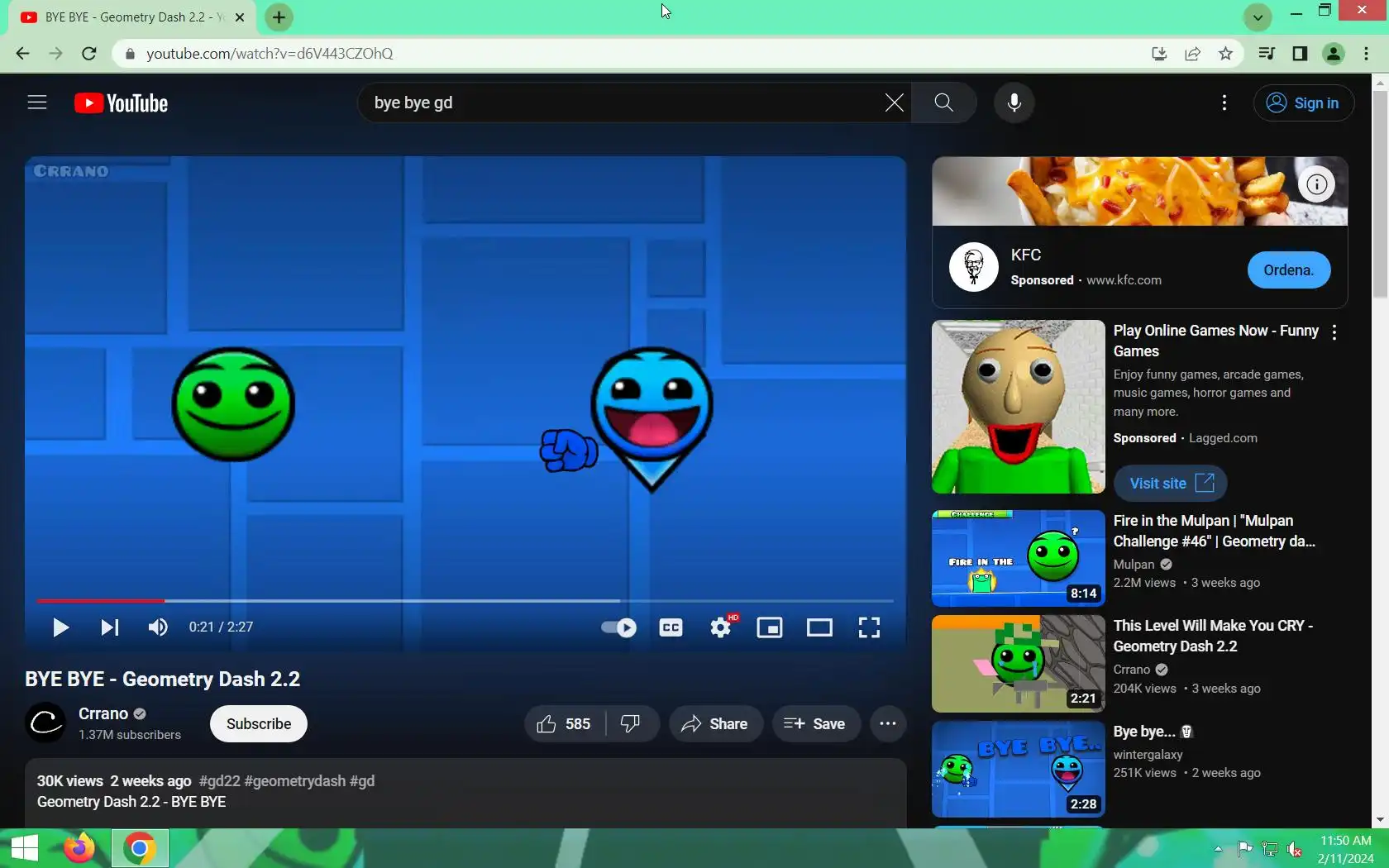Open Crrano channel name link
The height and width of the screenshot is (868, 1389).
[x=103, y=713]
